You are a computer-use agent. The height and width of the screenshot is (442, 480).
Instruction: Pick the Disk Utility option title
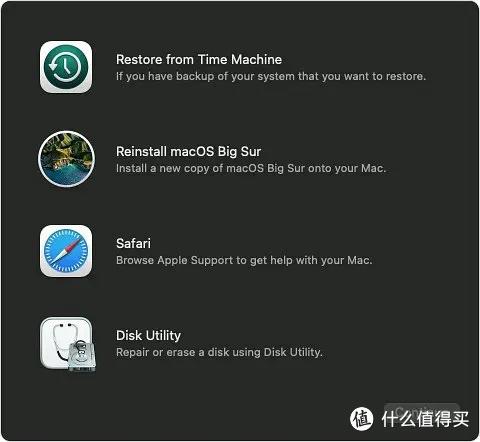tap(148, 335)
